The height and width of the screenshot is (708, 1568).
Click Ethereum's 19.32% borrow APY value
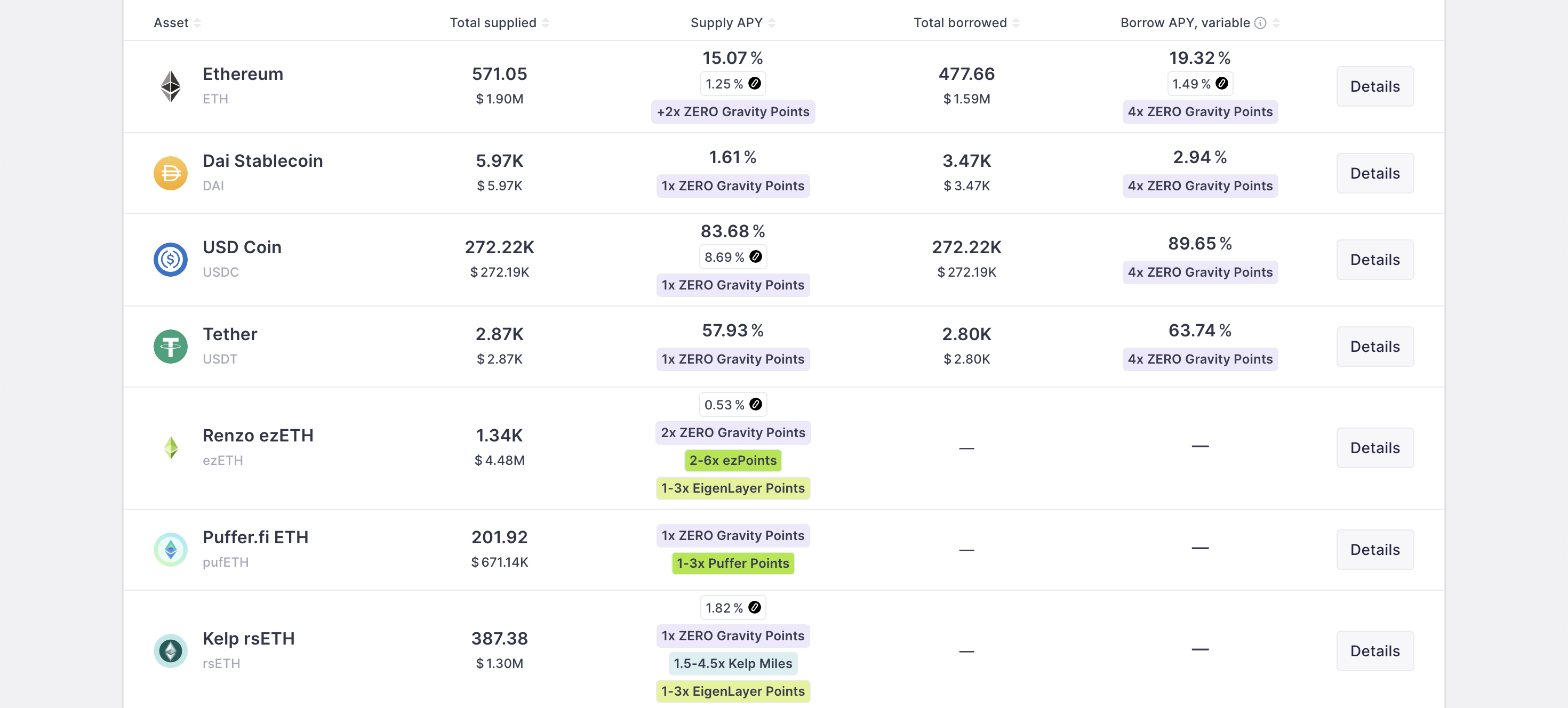pos(1200,59)
